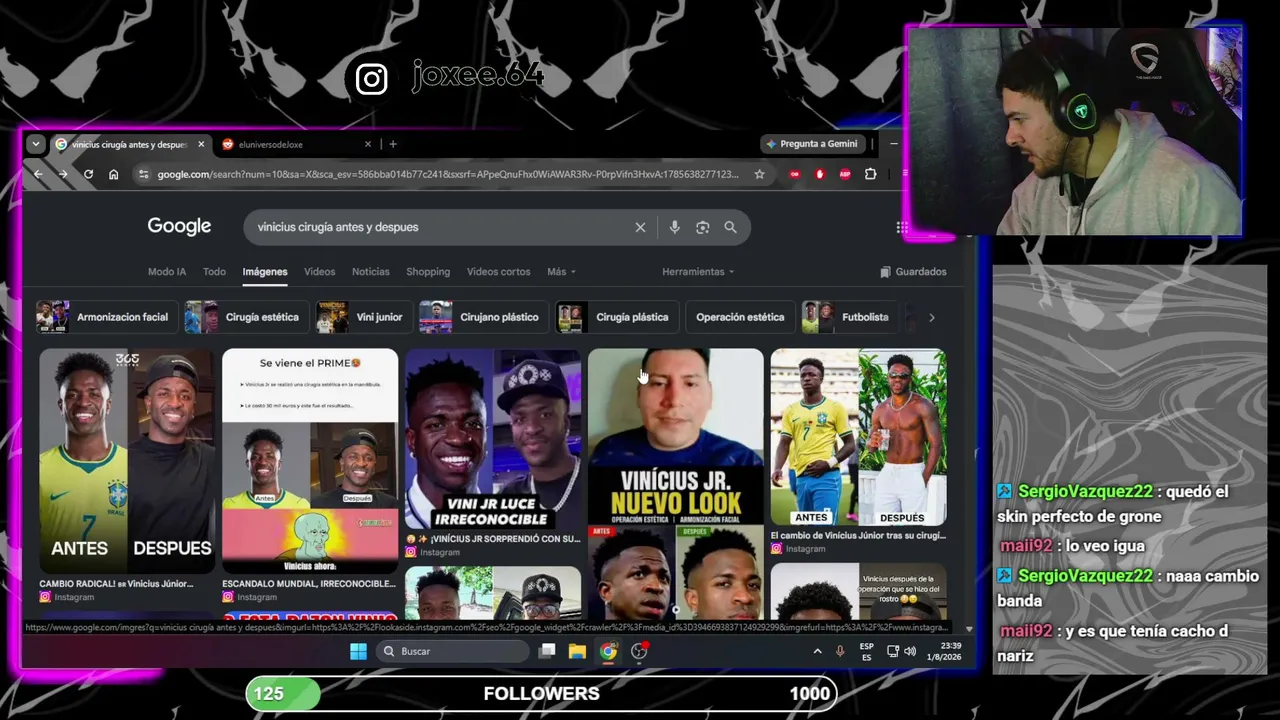
Task: Open the Google apps grid
Action: point(902,227)
